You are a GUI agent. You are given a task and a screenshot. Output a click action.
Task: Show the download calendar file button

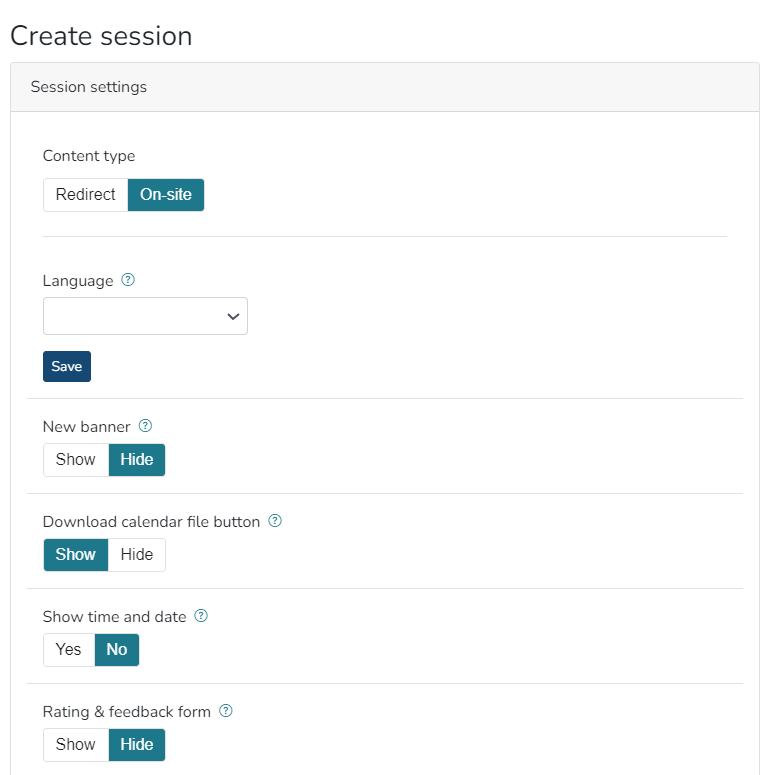click(76, 555)
